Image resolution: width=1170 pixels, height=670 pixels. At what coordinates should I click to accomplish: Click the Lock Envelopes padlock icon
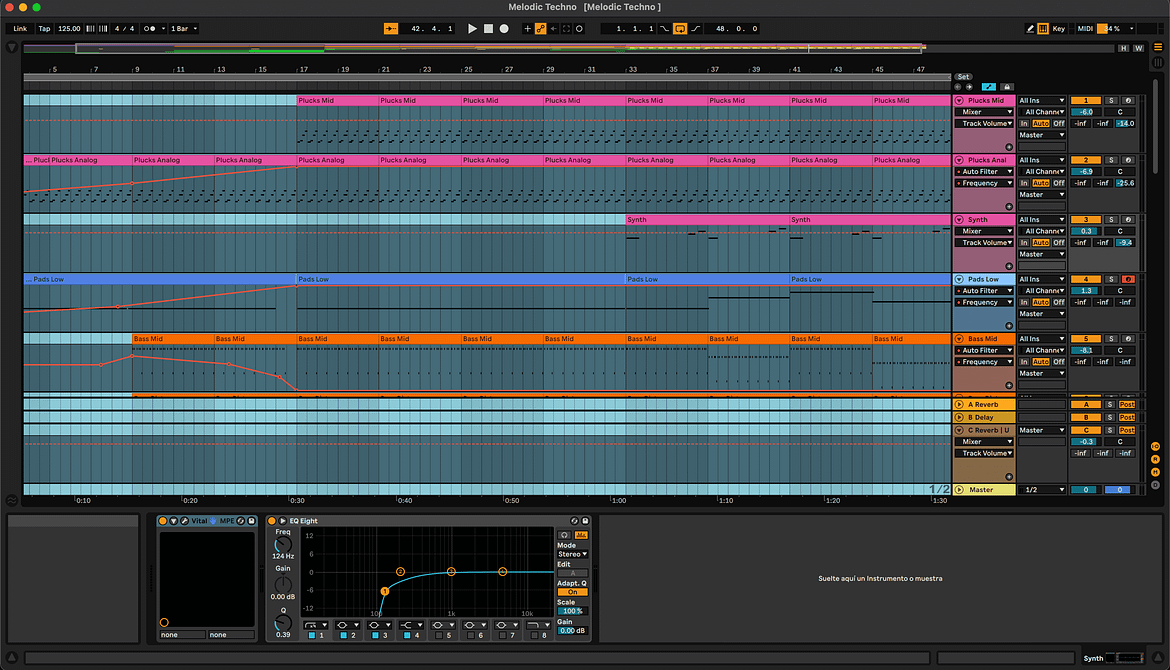coord(1007,87)
